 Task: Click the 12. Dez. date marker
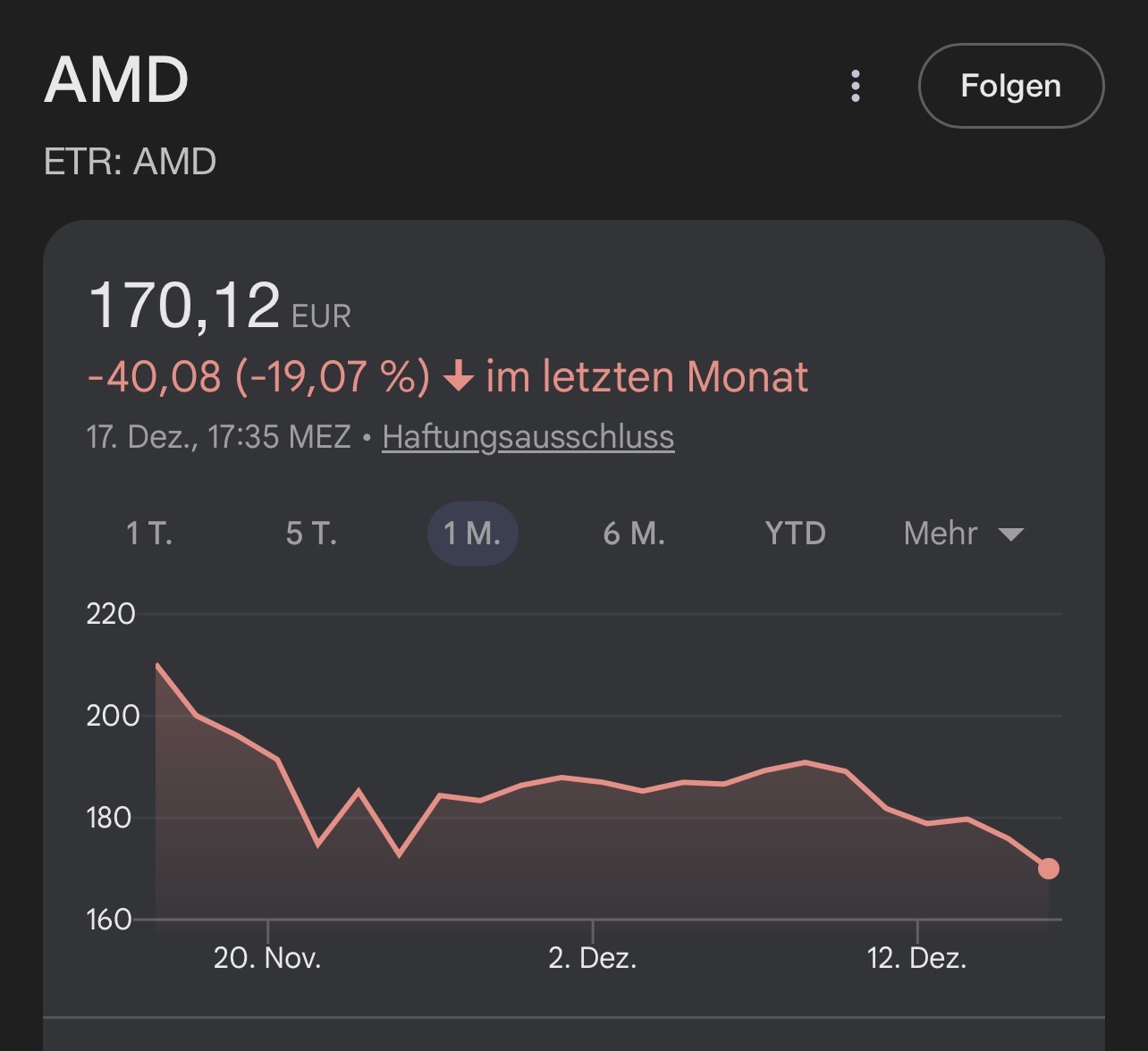(x=916, y=958)
